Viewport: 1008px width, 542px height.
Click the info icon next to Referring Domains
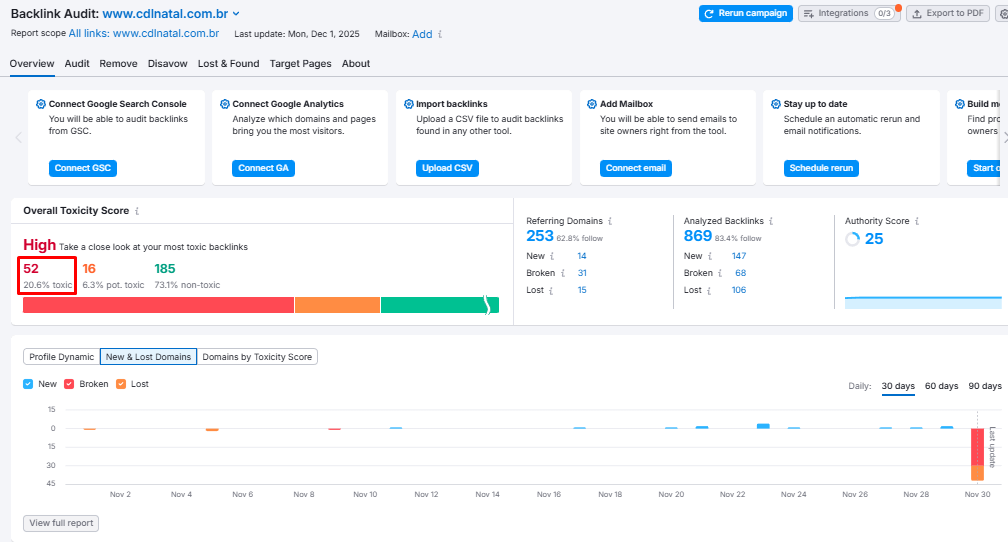(610, 221)
